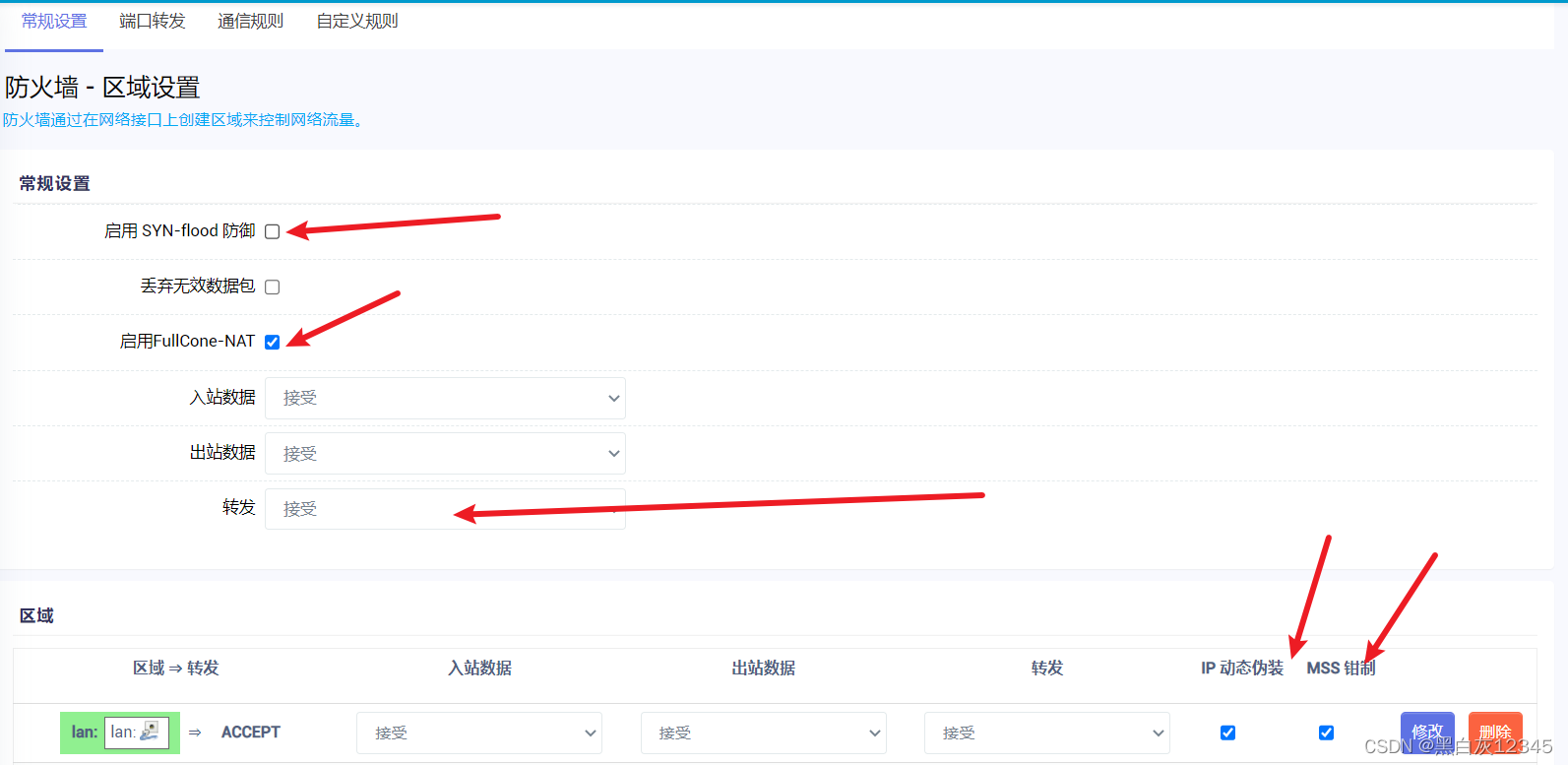Uncheck the 启用FullCone-NAT checkbox
This screenshot has width=1568, height=765.
point(273,342)
